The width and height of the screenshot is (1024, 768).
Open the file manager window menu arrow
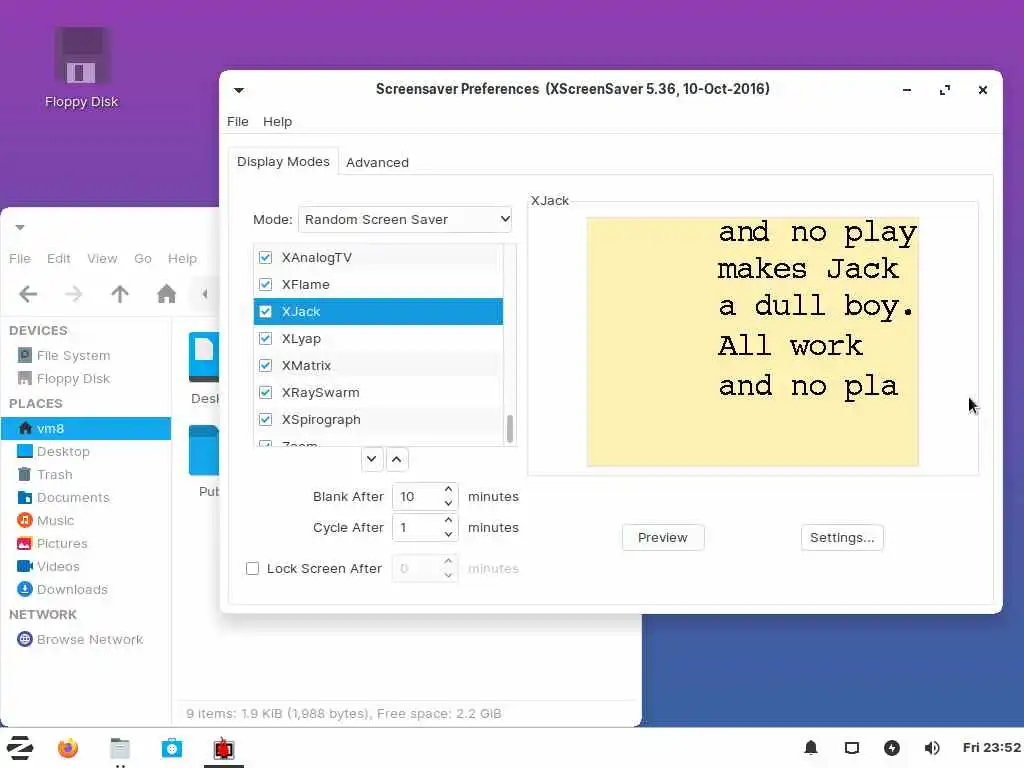[x=20, y=227]
